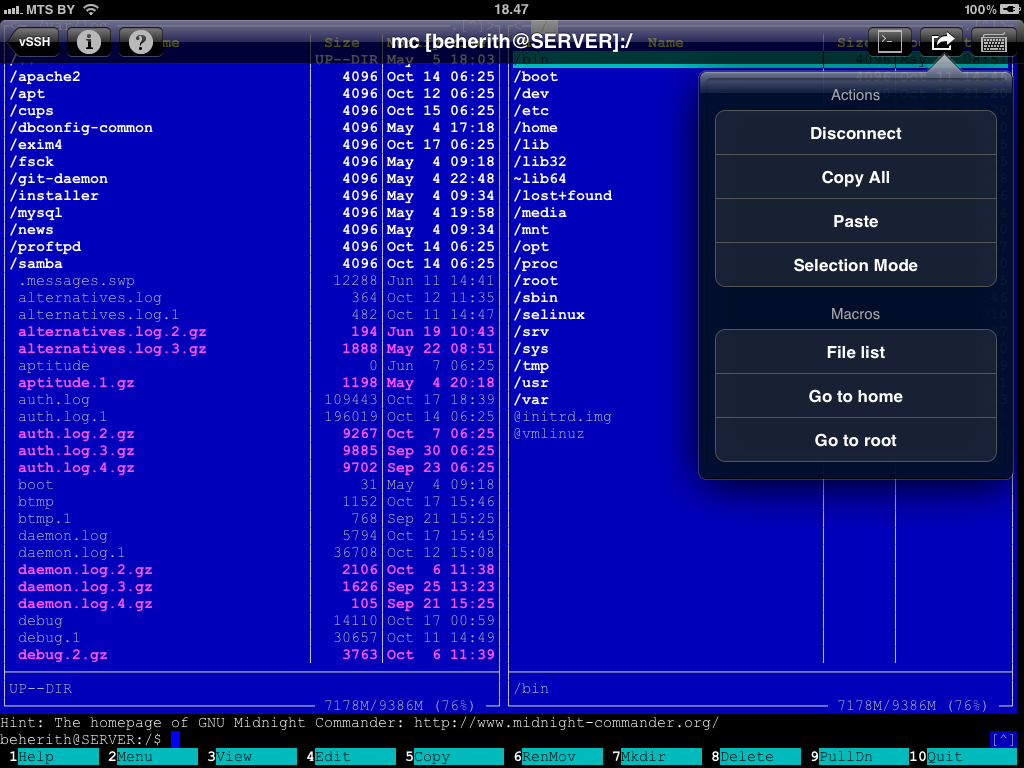The width and height of the screenshot is (1024, 768).
Task: Select /exim4 directory row
Action: click(x=252, y=144)
